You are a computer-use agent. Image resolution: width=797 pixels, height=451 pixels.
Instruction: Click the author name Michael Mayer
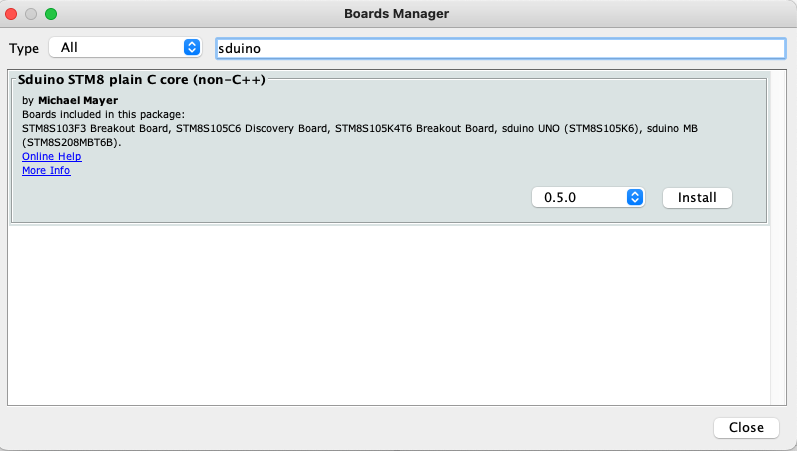pyautogui.click(x=78, y=100)
